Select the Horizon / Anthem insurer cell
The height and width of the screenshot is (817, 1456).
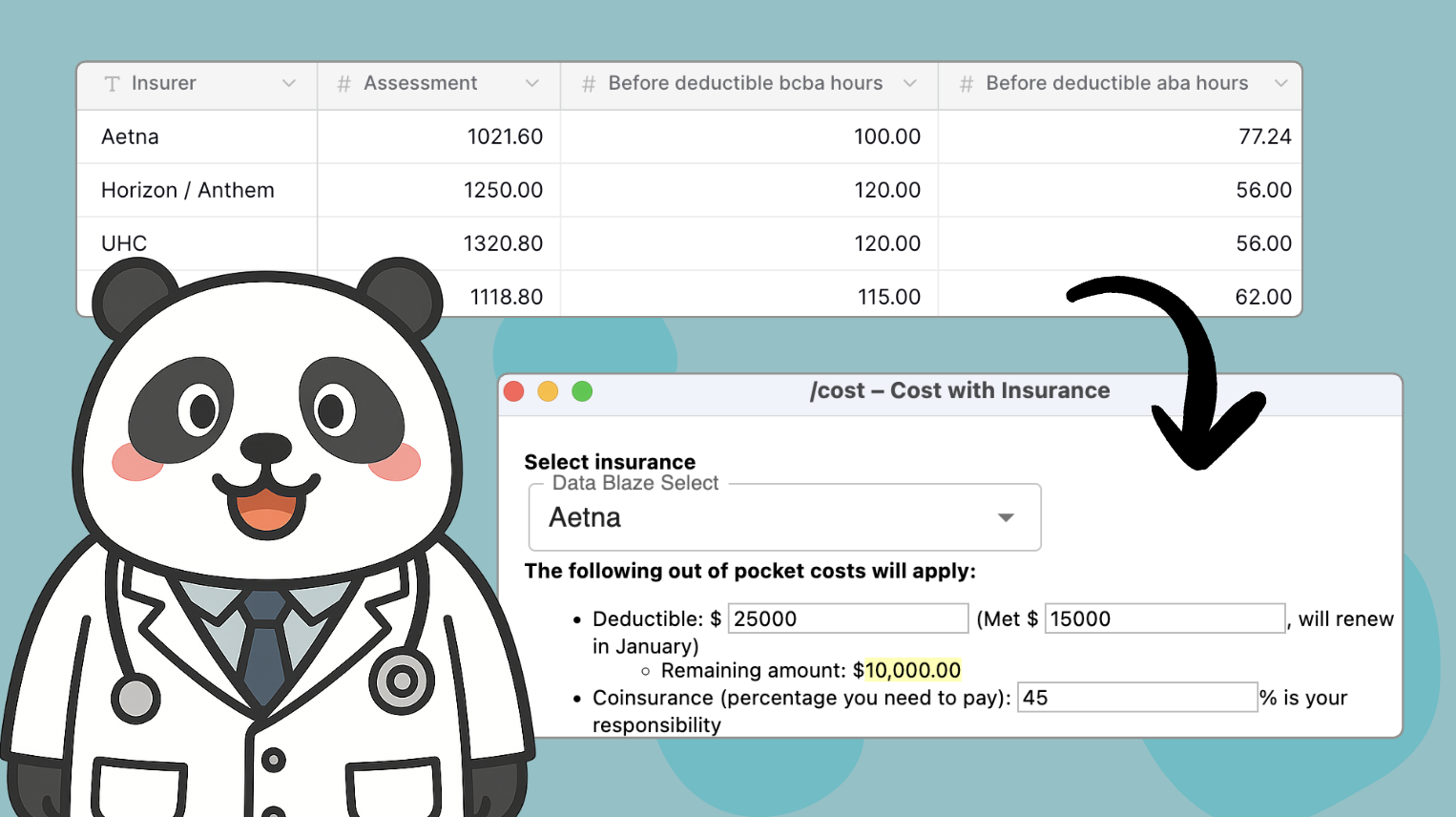[x=188, y=190]
